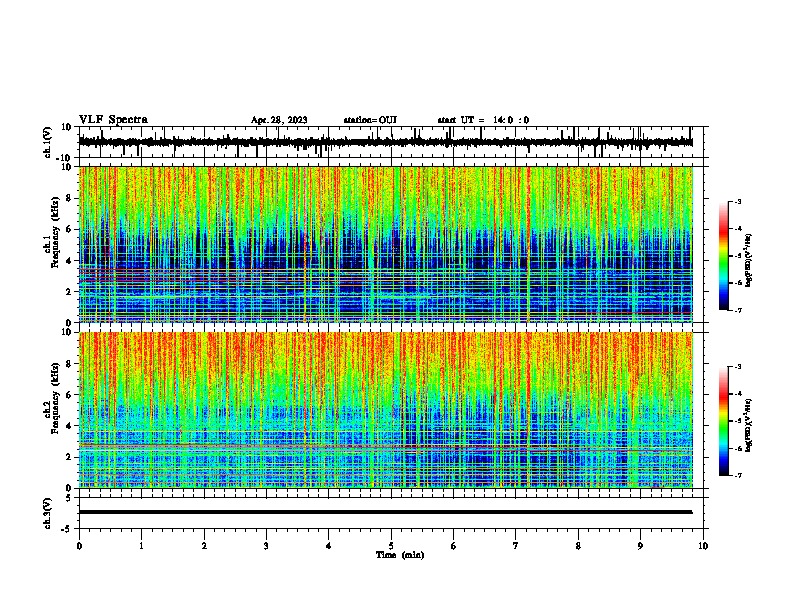Viewport: 792px width, 612px height.
Task: Click the log(PSD) label beside ch.1 color bar
Action: [x=749, y=260]
